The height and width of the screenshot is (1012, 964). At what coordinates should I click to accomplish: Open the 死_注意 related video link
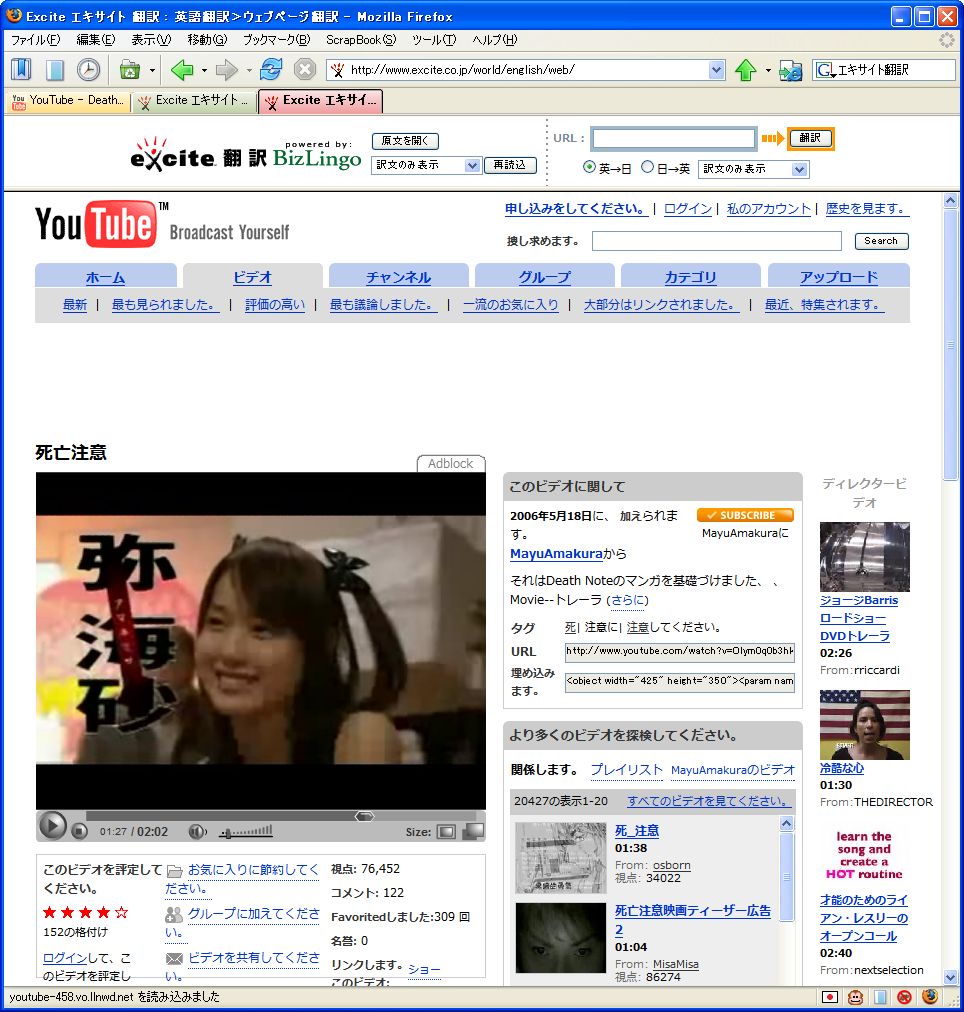pos(637,831)
